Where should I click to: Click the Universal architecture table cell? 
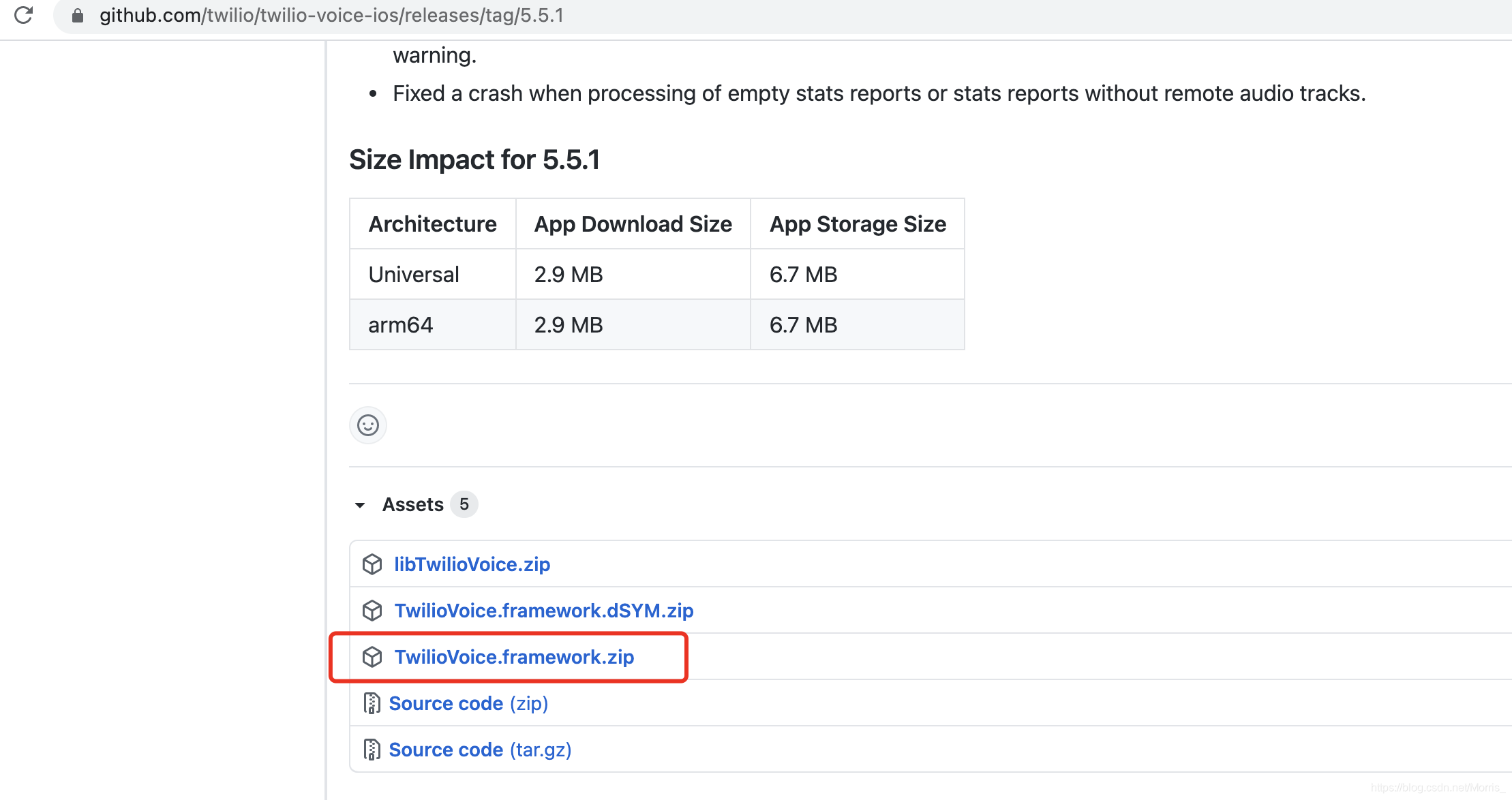coord(413,274)
